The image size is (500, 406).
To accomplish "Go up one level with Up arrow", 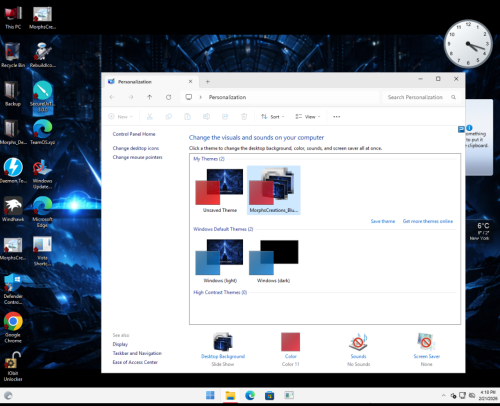I will pos(150,97).
